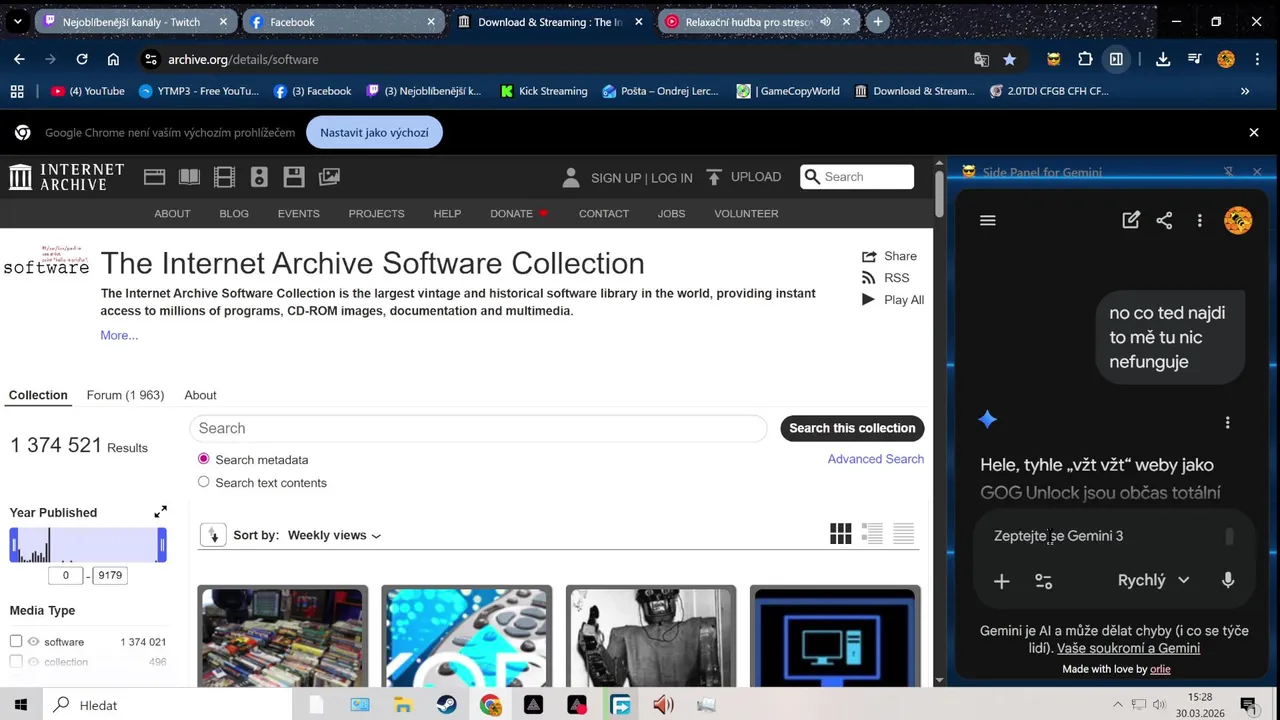Open the Audio speaker icon in Archive navbar
This screenshot has height=720, width=1280.
pyautogui.click(x=259, y=177)
